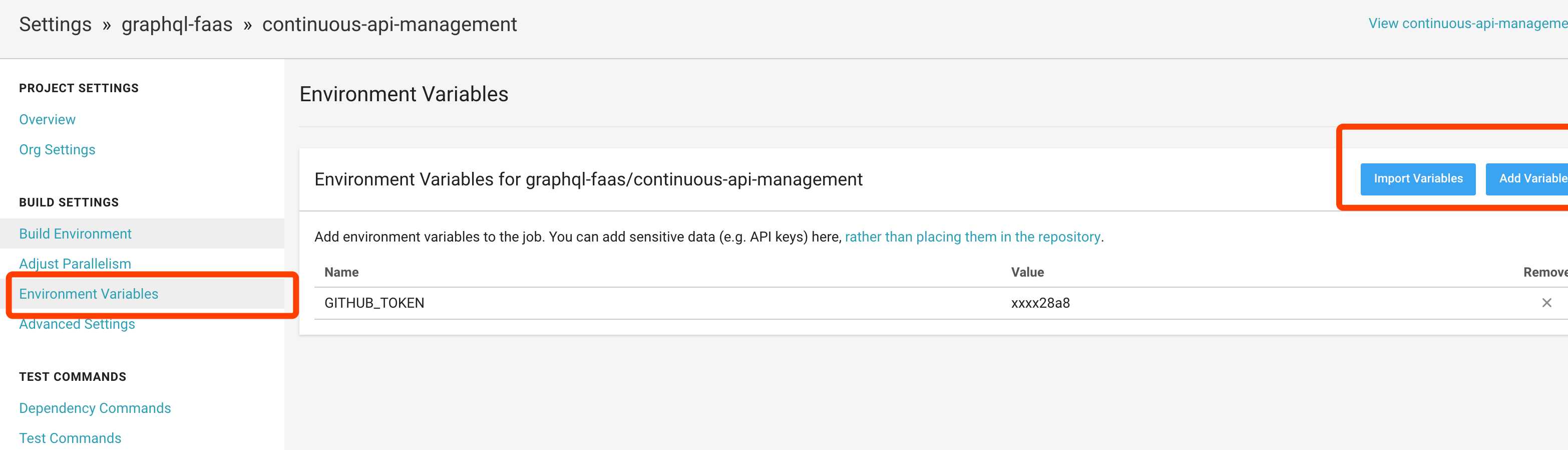This screenshot has width=1568, height=450.
Task: Select the GITHUB_TOKEN variable name
Action: [374, 303]
